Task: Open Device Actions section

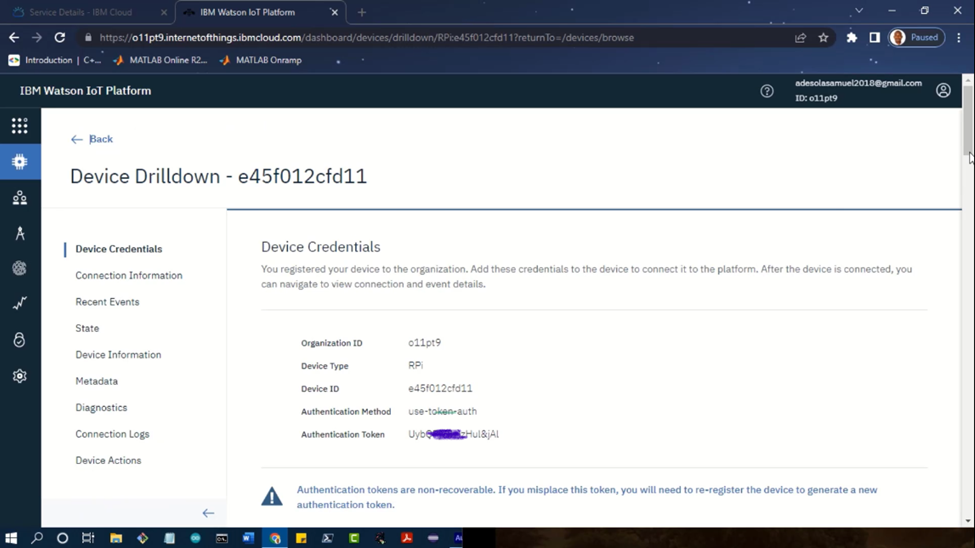Action: click(x=108, y=460)
